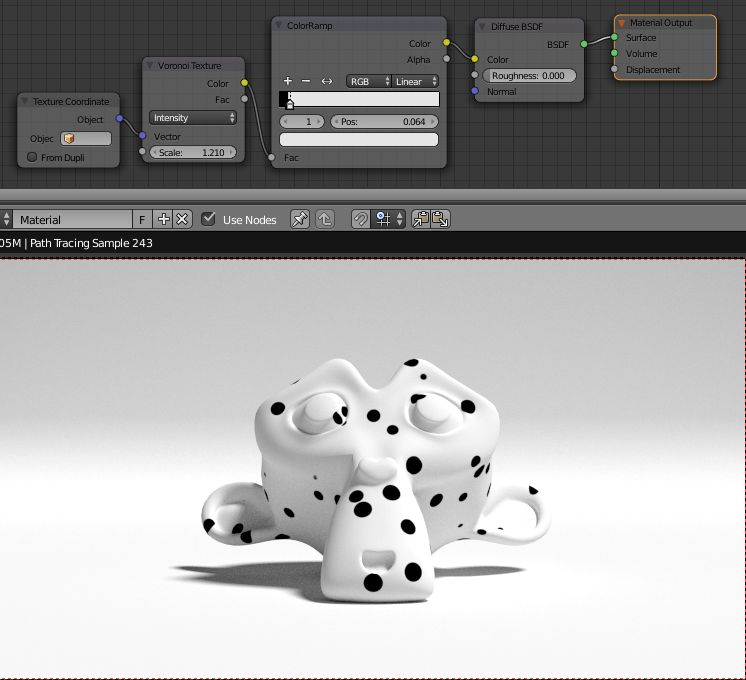Viewport: 746px width, 680px height.
Task: Adjust the Voronoi Scale 1.210 field
Action: coord(193,152)
